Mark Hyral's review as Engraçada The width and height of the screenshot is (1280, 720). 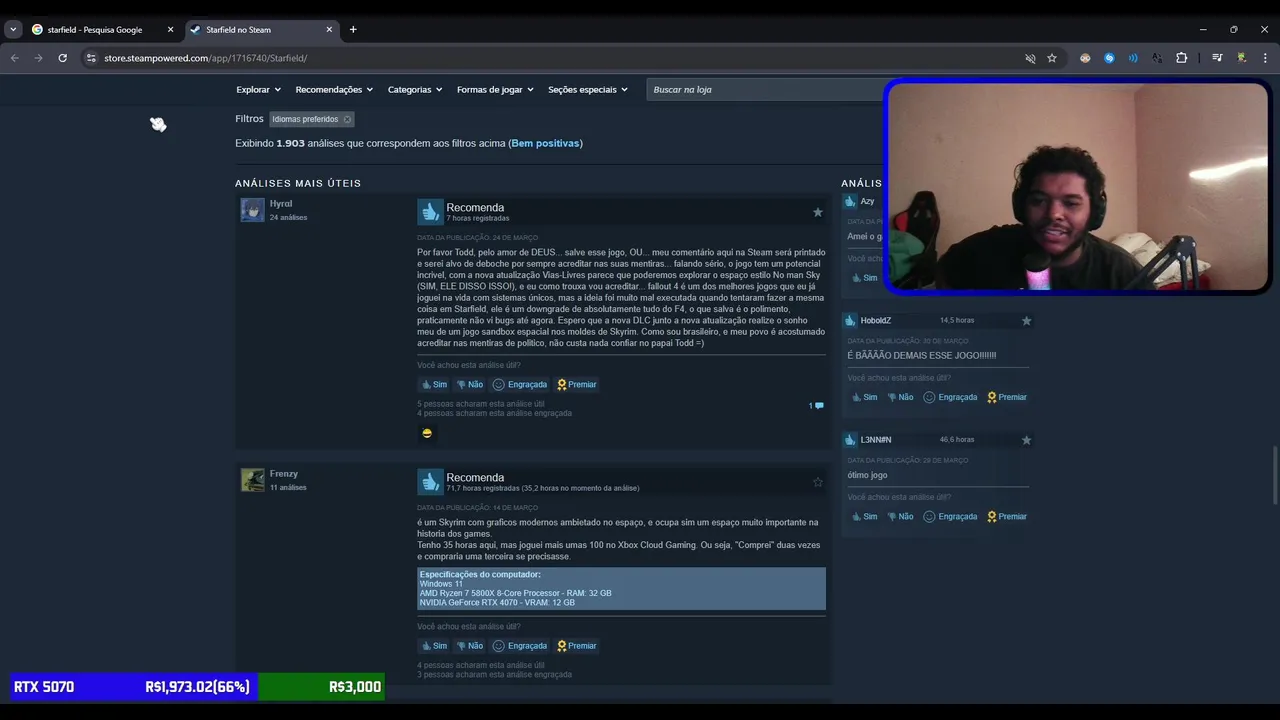click(520, 384)
